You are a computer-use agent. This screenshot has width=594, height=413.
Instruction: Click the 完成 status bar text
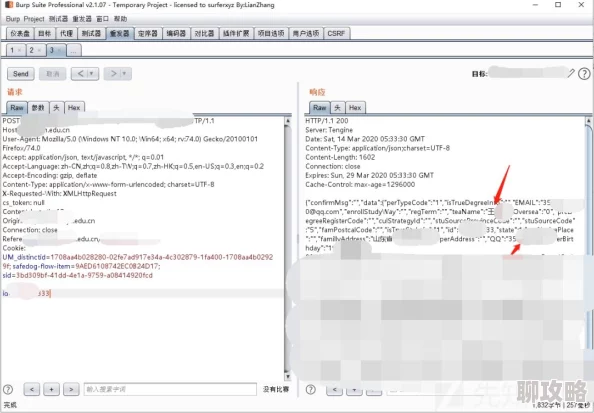[10, 405]
